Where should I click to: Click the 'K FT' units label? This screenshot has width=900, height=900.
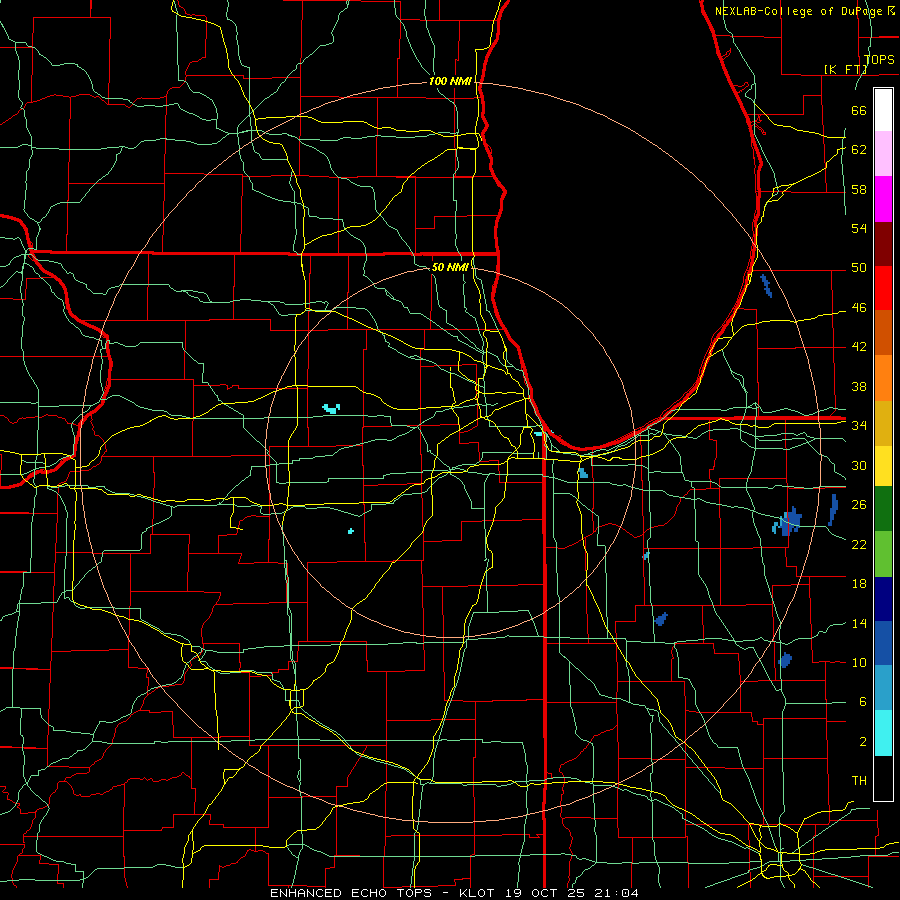[x=845, y=69]
